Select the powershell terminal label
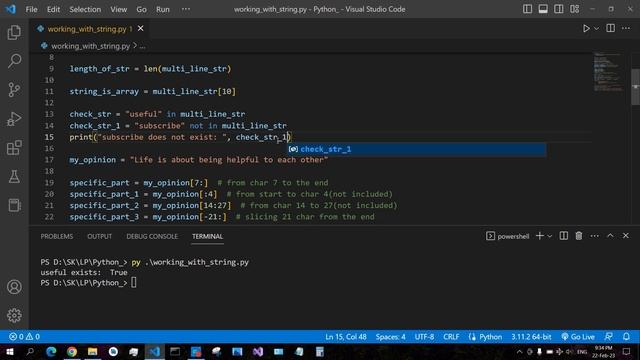The height and width of the screenshot is (360, 640). click(x=508, y=236)
